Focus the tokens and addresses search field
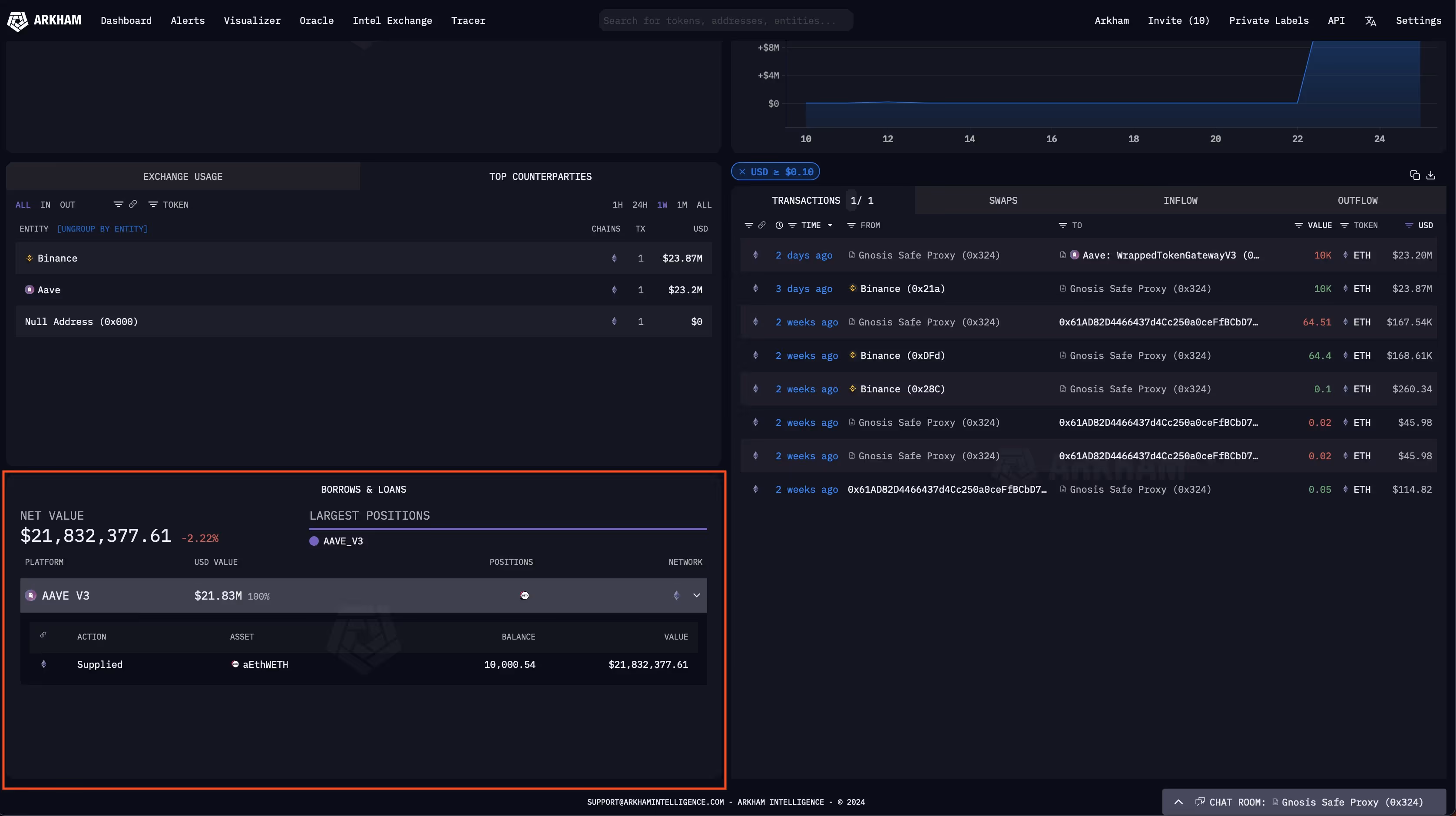The width and height of the screenshot is (1456, 816). (725, 20)
